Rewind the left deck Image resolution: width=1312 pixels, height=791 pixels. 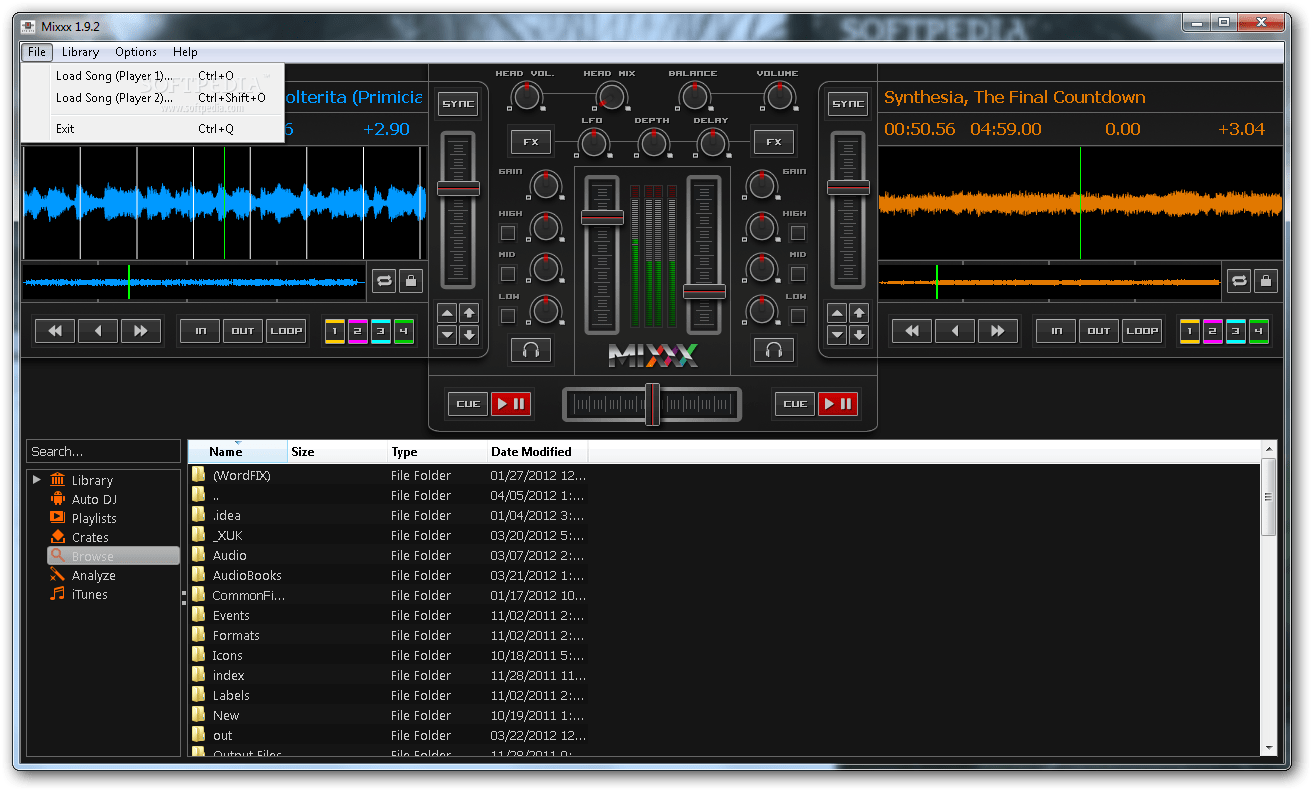(x=54, y=330)
